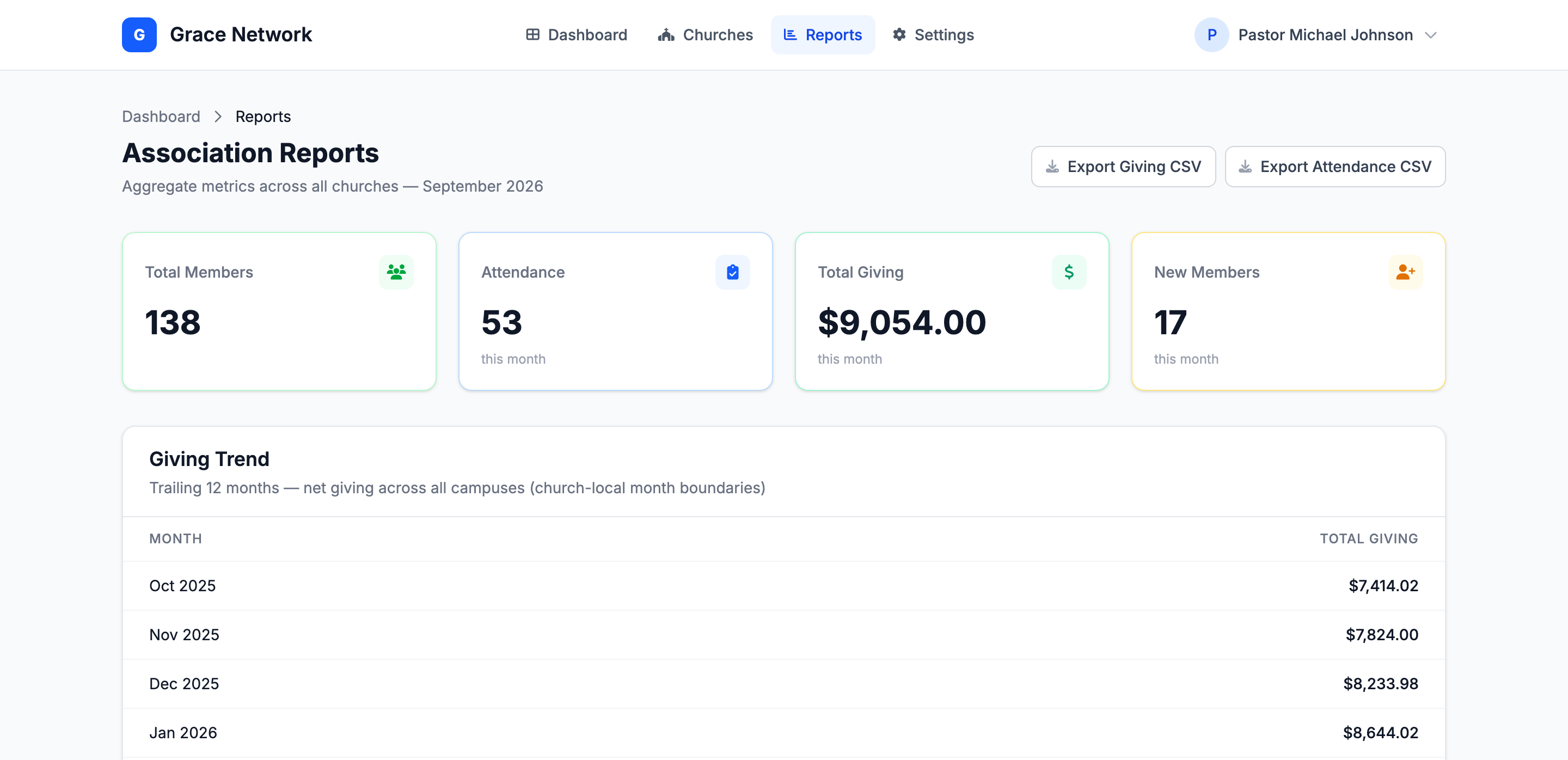
Task: Expand the Pastor Michael Johnson user menu chevron
Action: pyautogui.click(x=1431, y=35)
